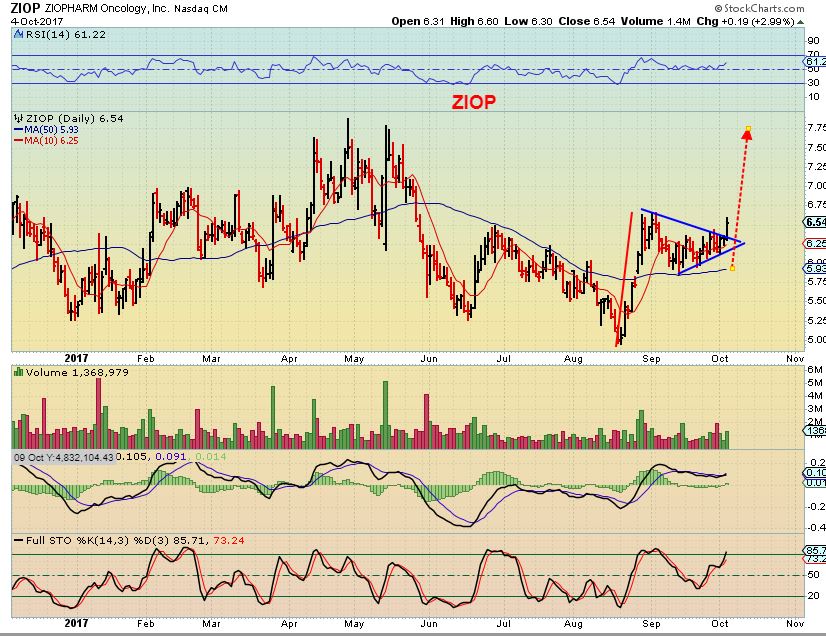Click the Volume 1,368,979 panel label
This screenshot has height=636, width=826.
click(77, 373)
